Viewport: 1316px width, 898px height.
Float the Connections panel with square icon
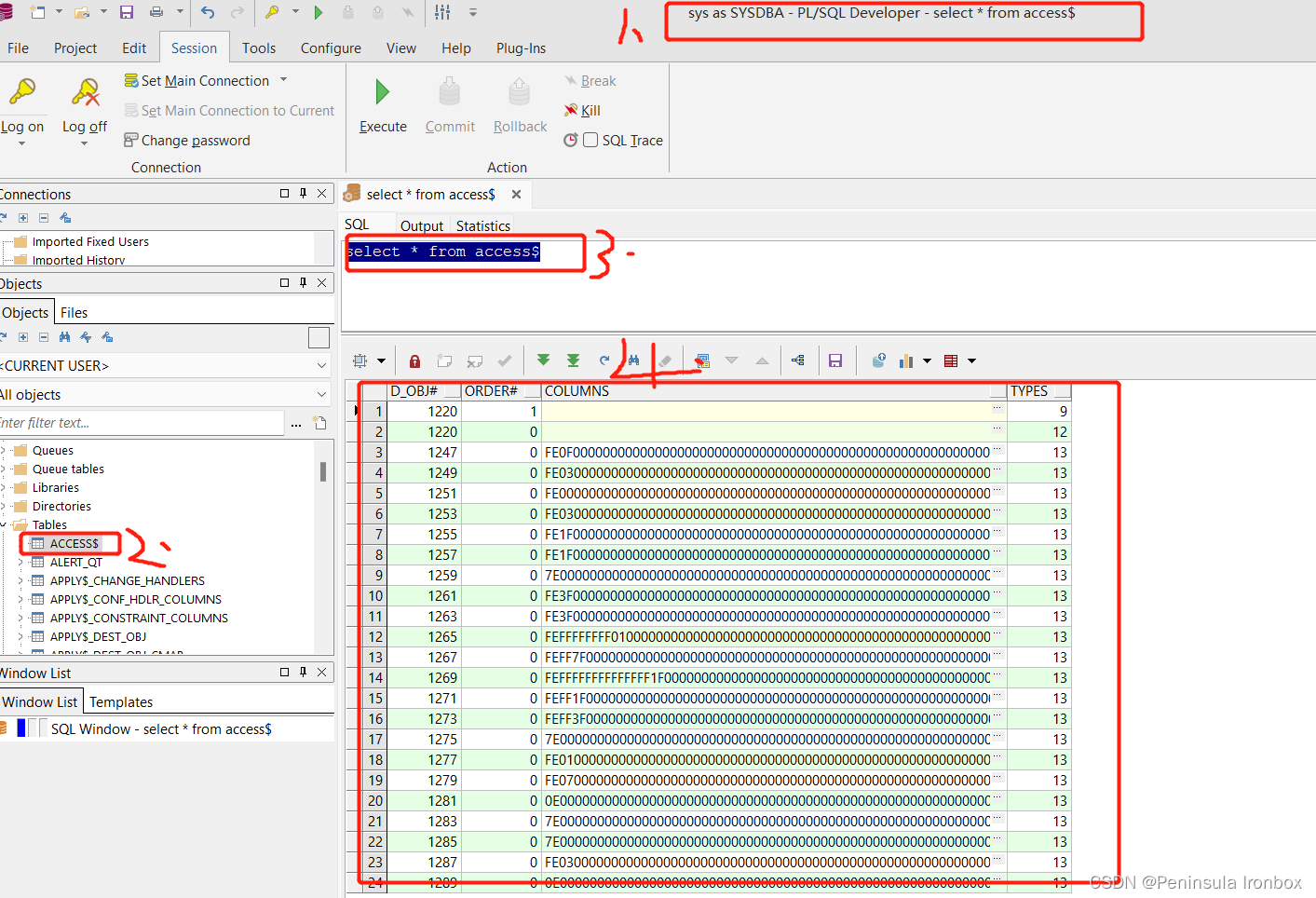(x=284, y=193)
